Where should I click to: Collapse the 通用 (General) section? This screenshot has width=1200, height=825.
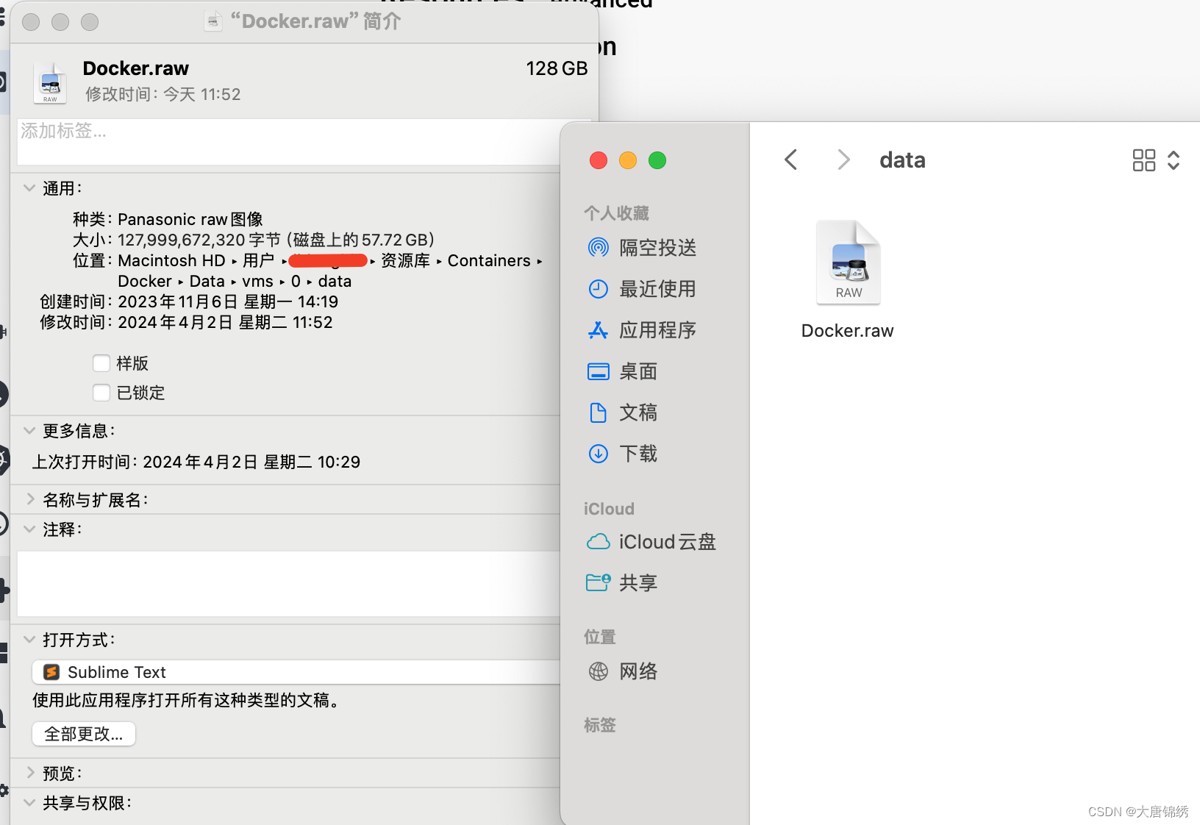point(30,188)
